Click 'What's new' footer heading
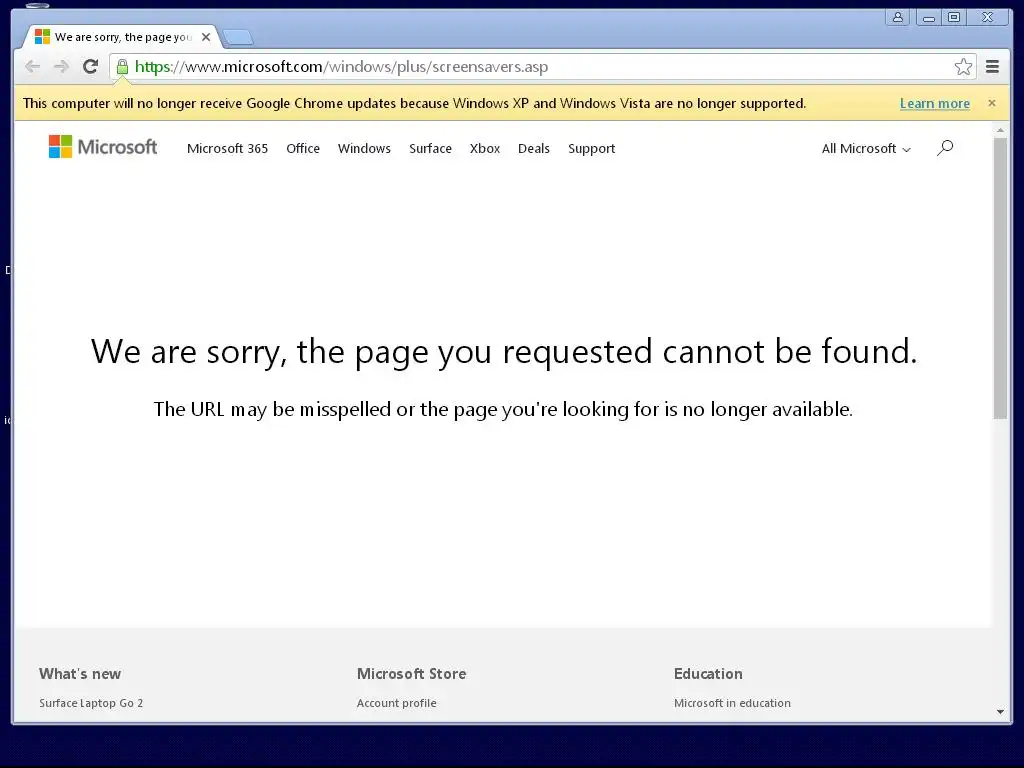This screenshot has width=1024, height=768. point(80,674)
